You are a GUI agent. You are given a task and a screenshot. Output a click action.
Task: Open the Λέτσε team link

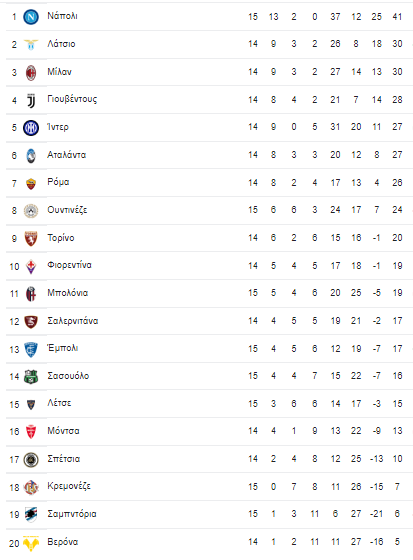pyautogui.click(x=59, y=403)
